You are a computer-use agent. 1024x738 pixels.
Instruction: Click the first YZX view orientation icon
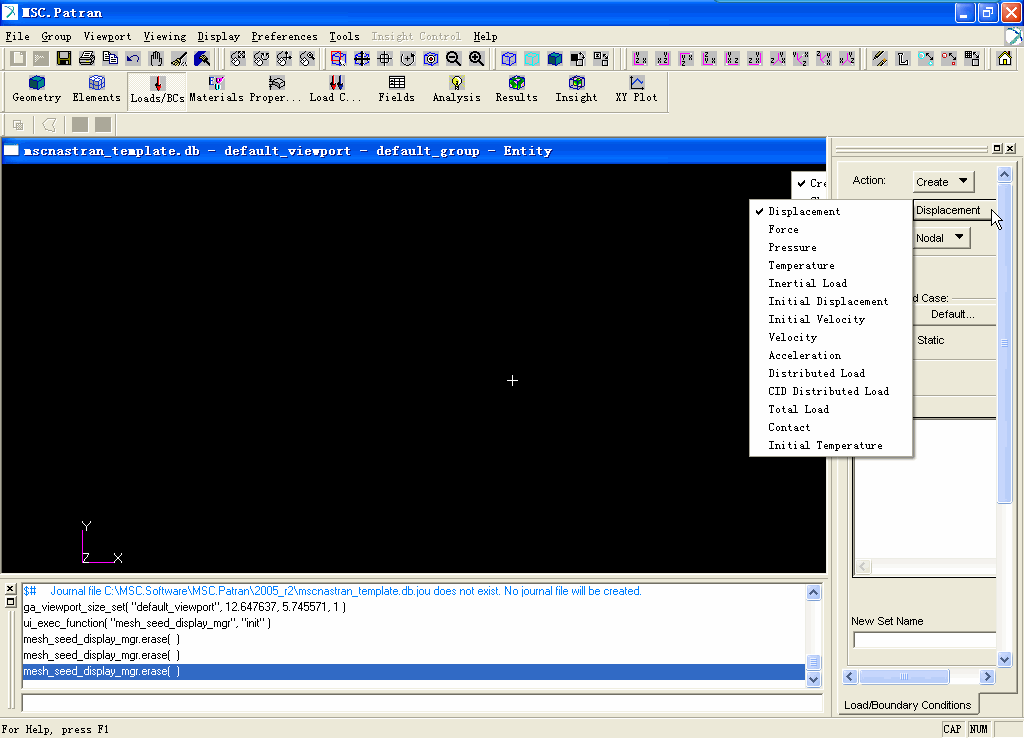click(x=640, y=59)
